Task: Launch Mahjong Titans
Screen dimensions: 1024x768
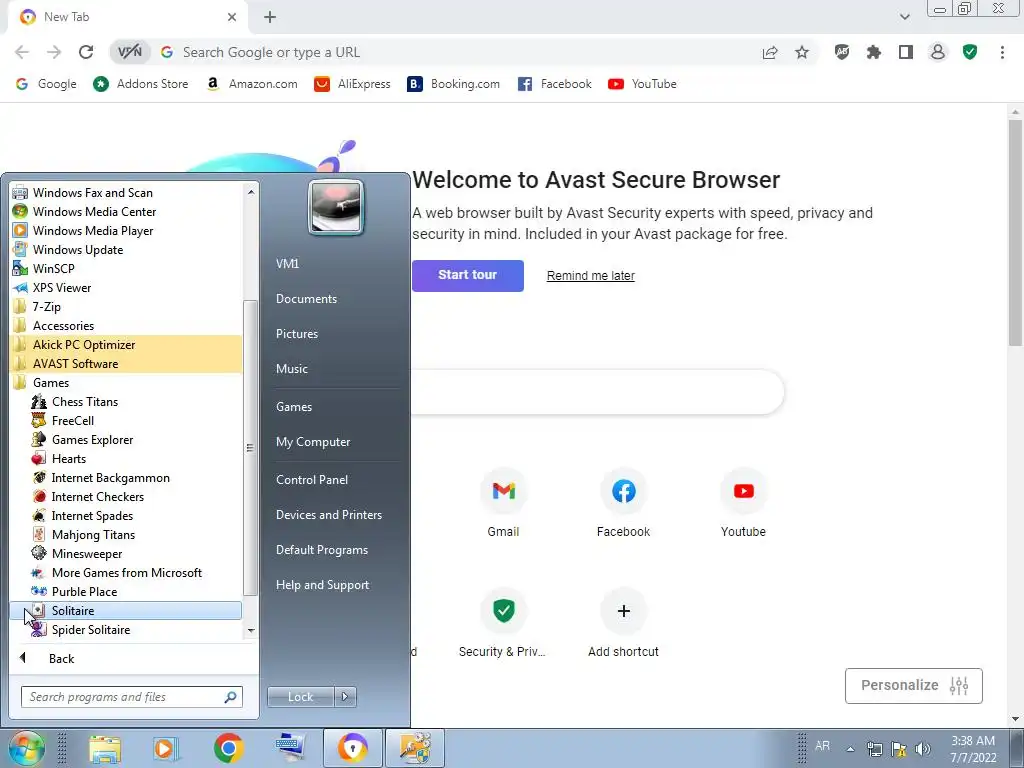Action: point(125,534)
